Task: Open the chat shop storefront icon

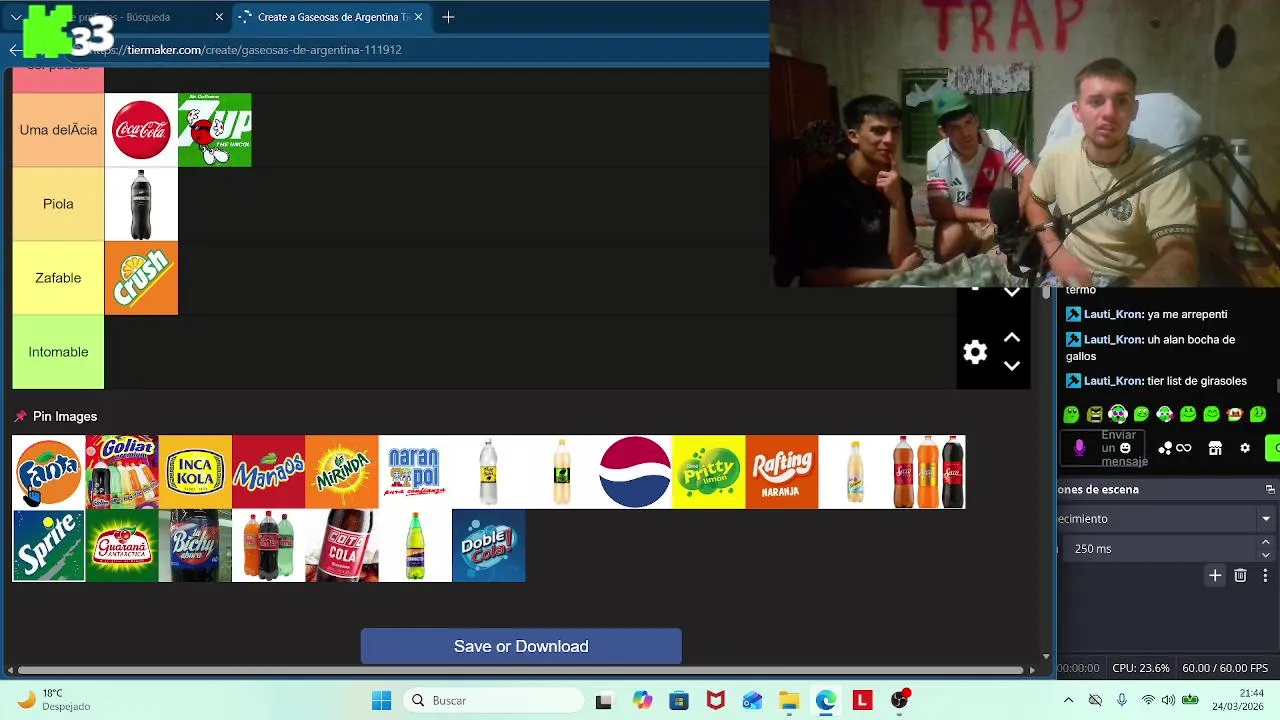Action: 1215,448
